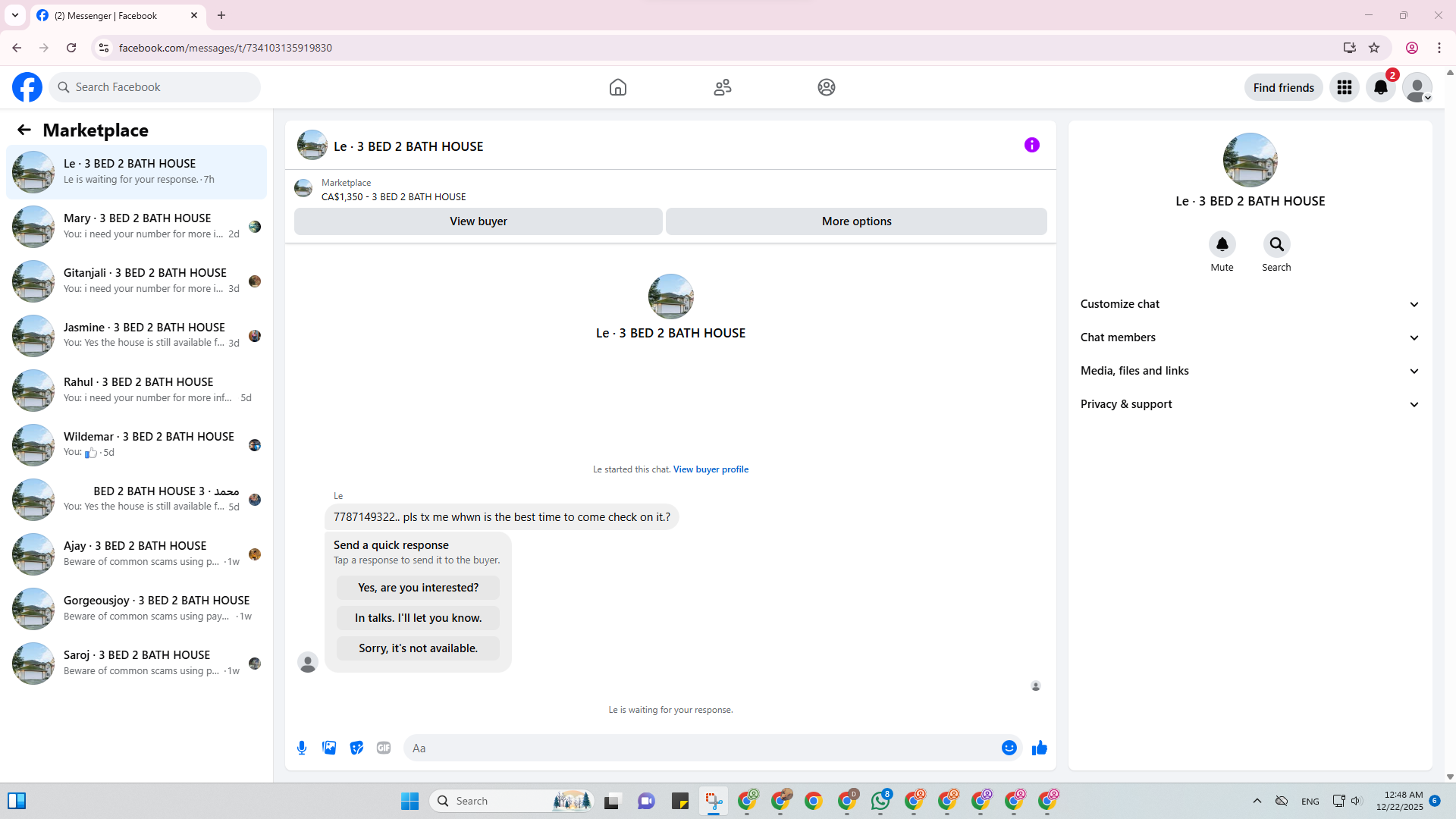Open the notifications bell icon
Viewport: 1456px width, 819px height.
[1381, 87]
